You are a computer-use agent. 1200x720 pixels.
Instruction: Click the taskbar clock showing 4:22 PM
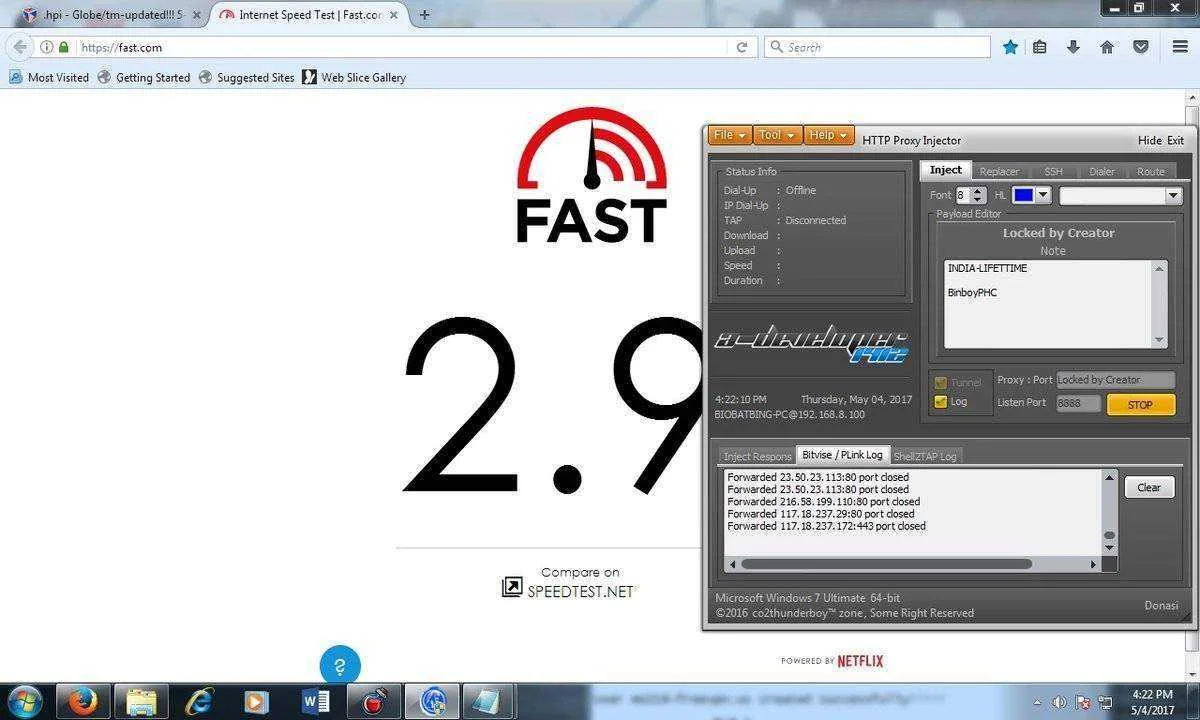click(1152, 702)
